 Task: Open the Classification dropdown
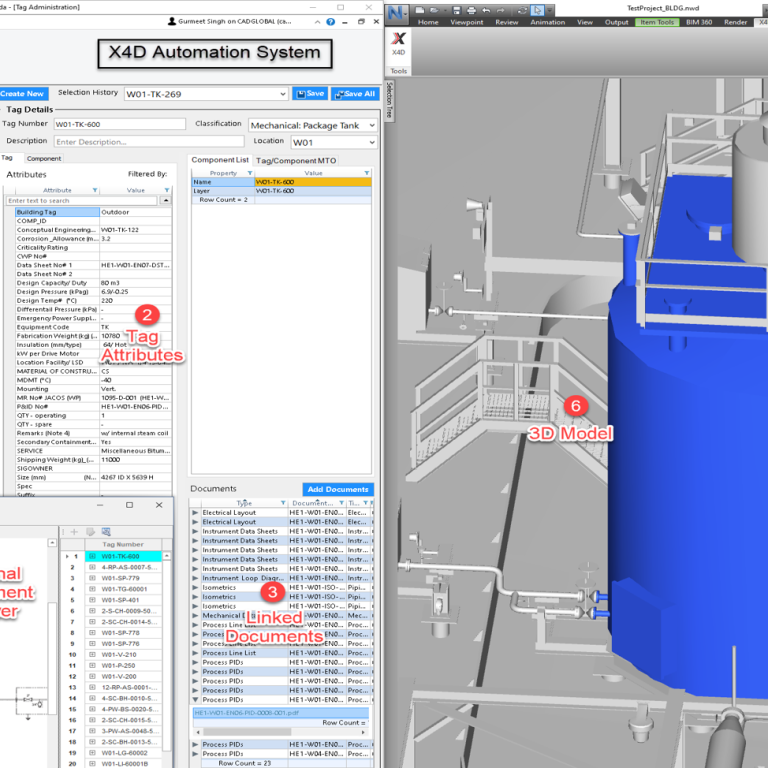(372, 125)
